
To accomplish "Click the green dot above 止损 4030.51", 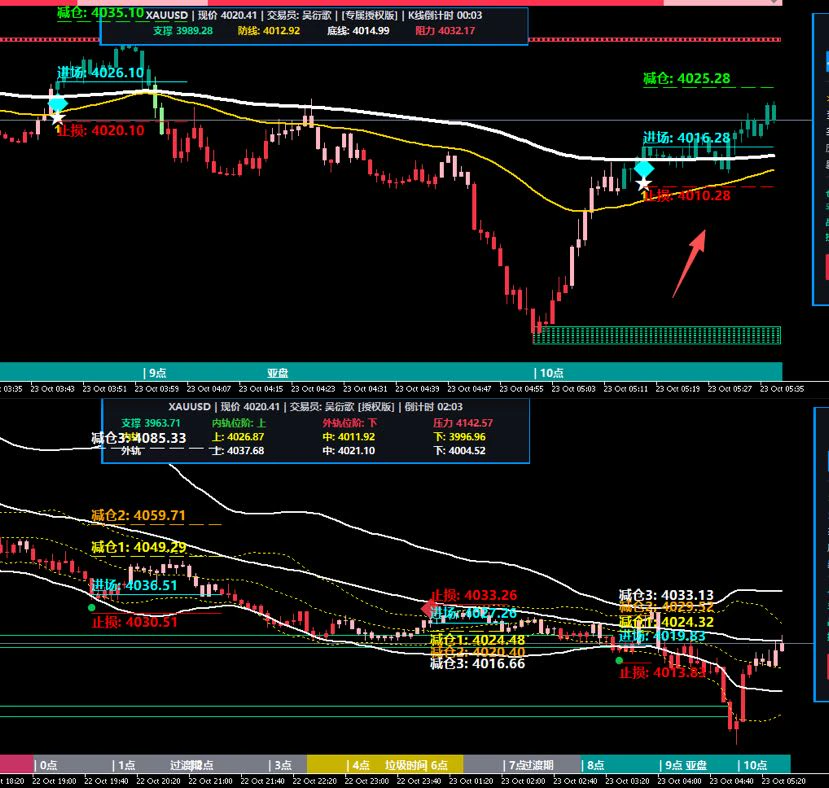I will 91,608.
